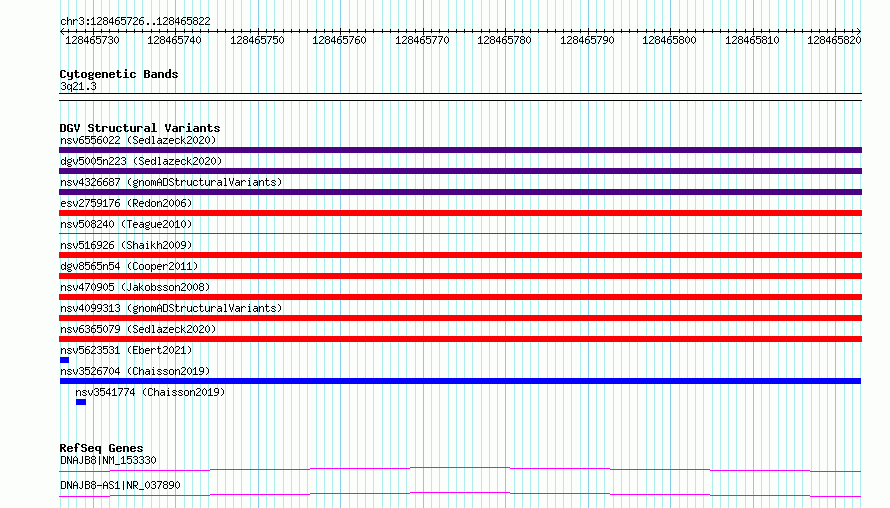Open gene label DNAJB8|NM_153330
The height and width of the screenshot is (508, 890).
(x=108, y=460)
